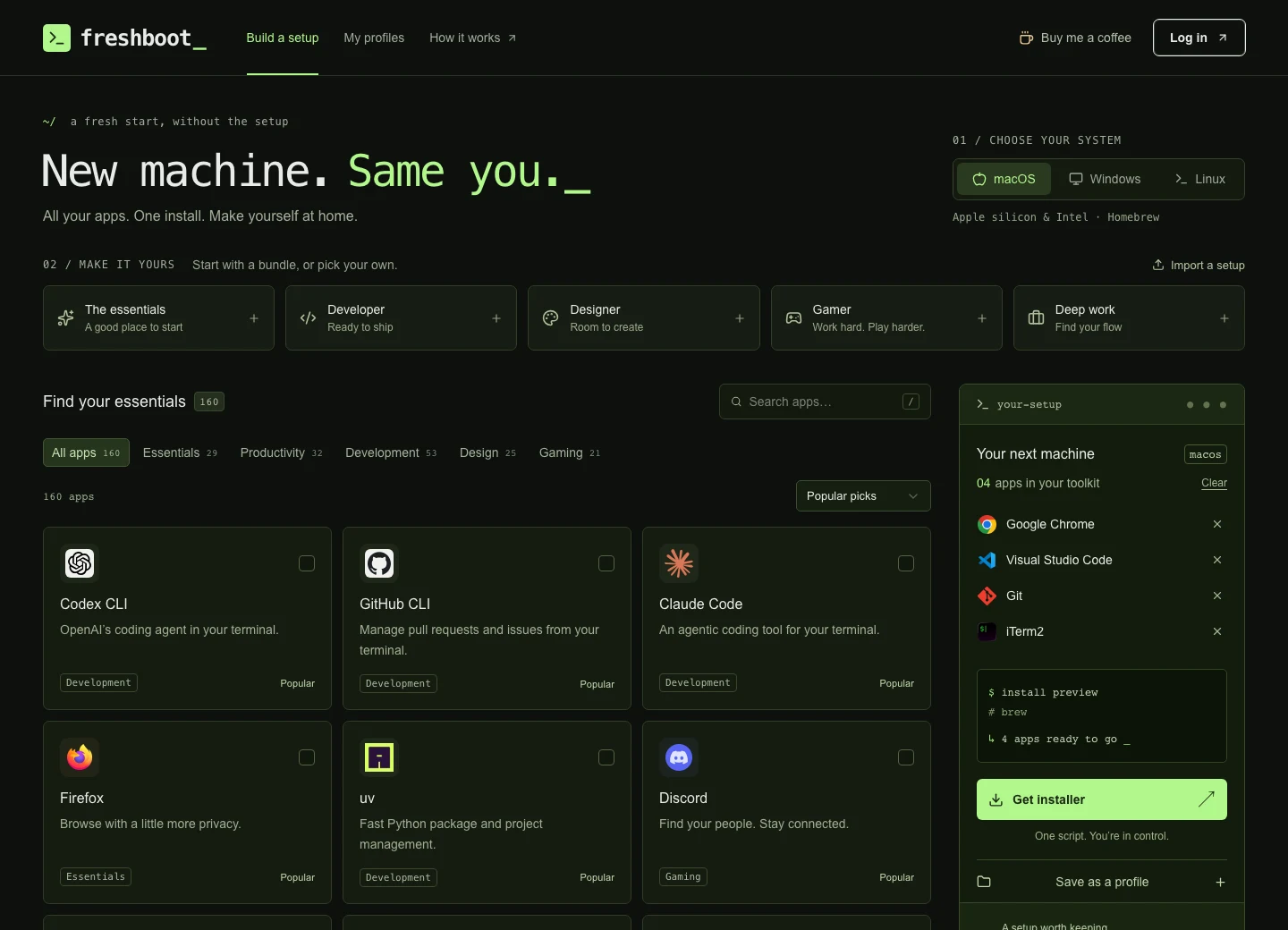Switch to the Essentials category tab

[180, 452]
